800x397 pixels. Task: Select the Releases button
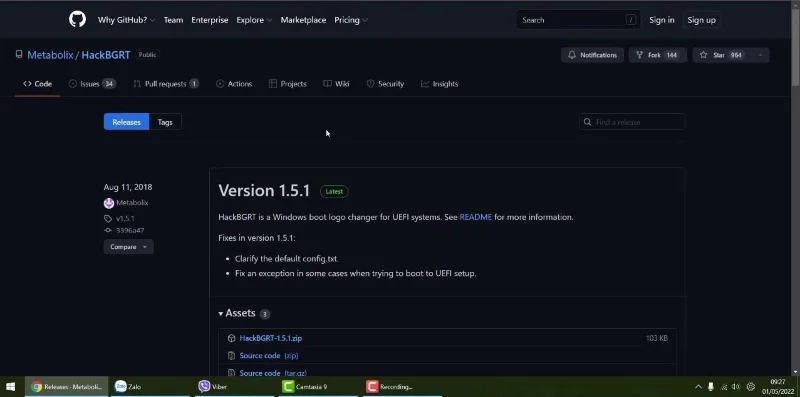(x=127, y=122)
